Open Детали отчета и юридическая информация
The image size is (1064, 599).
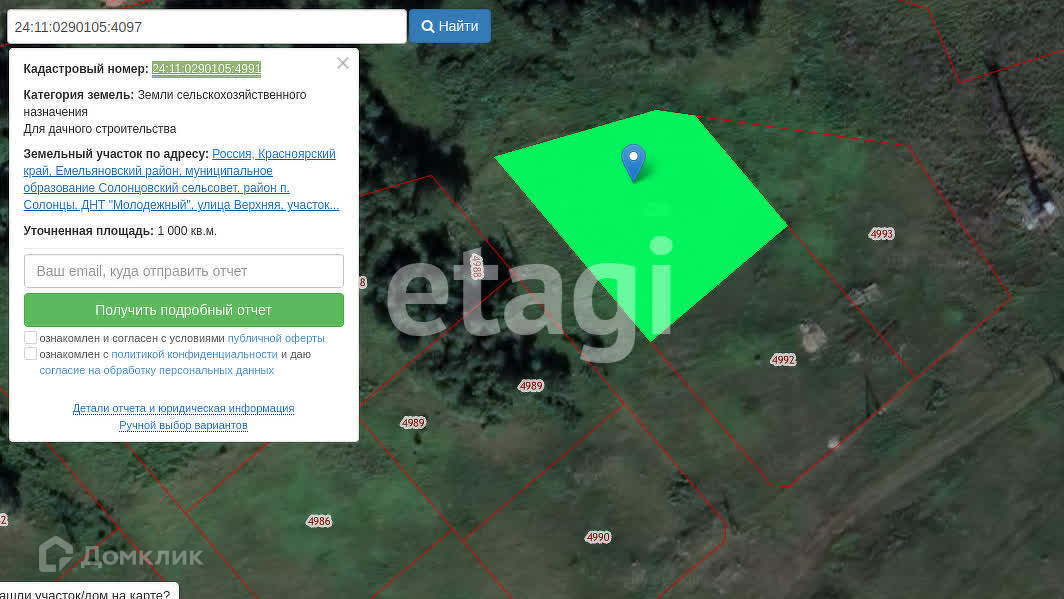pos(183,408)
